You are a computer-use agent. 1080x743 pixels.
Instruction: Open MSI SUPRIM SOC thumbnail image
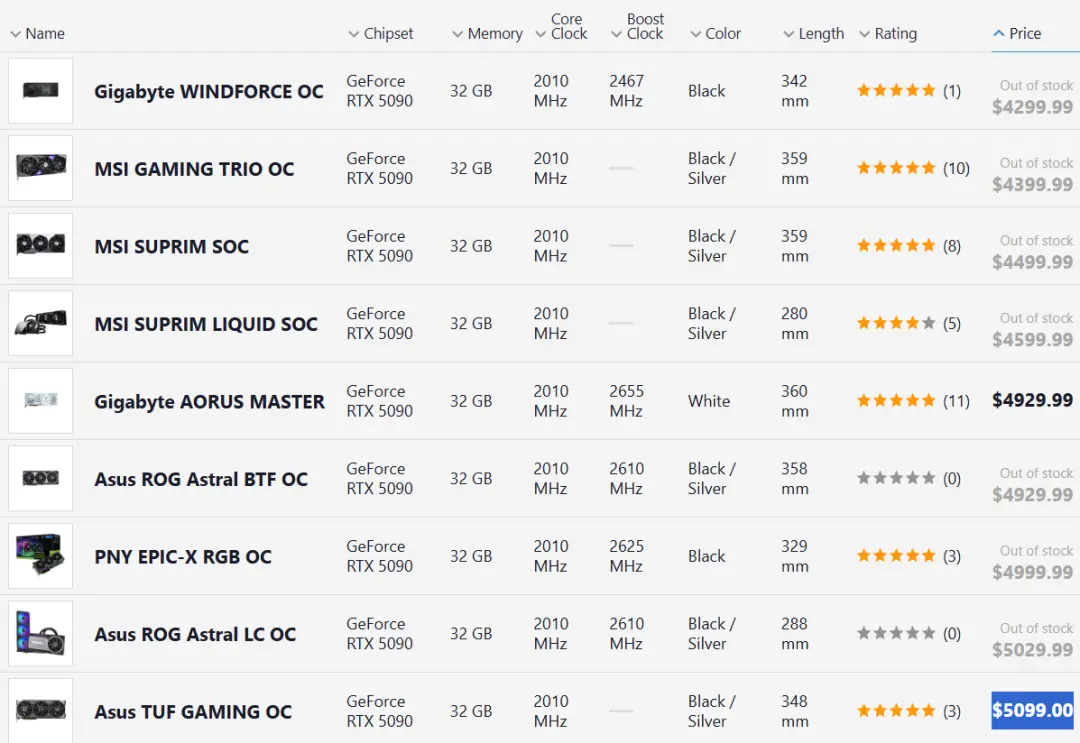(x=41, y=246)
